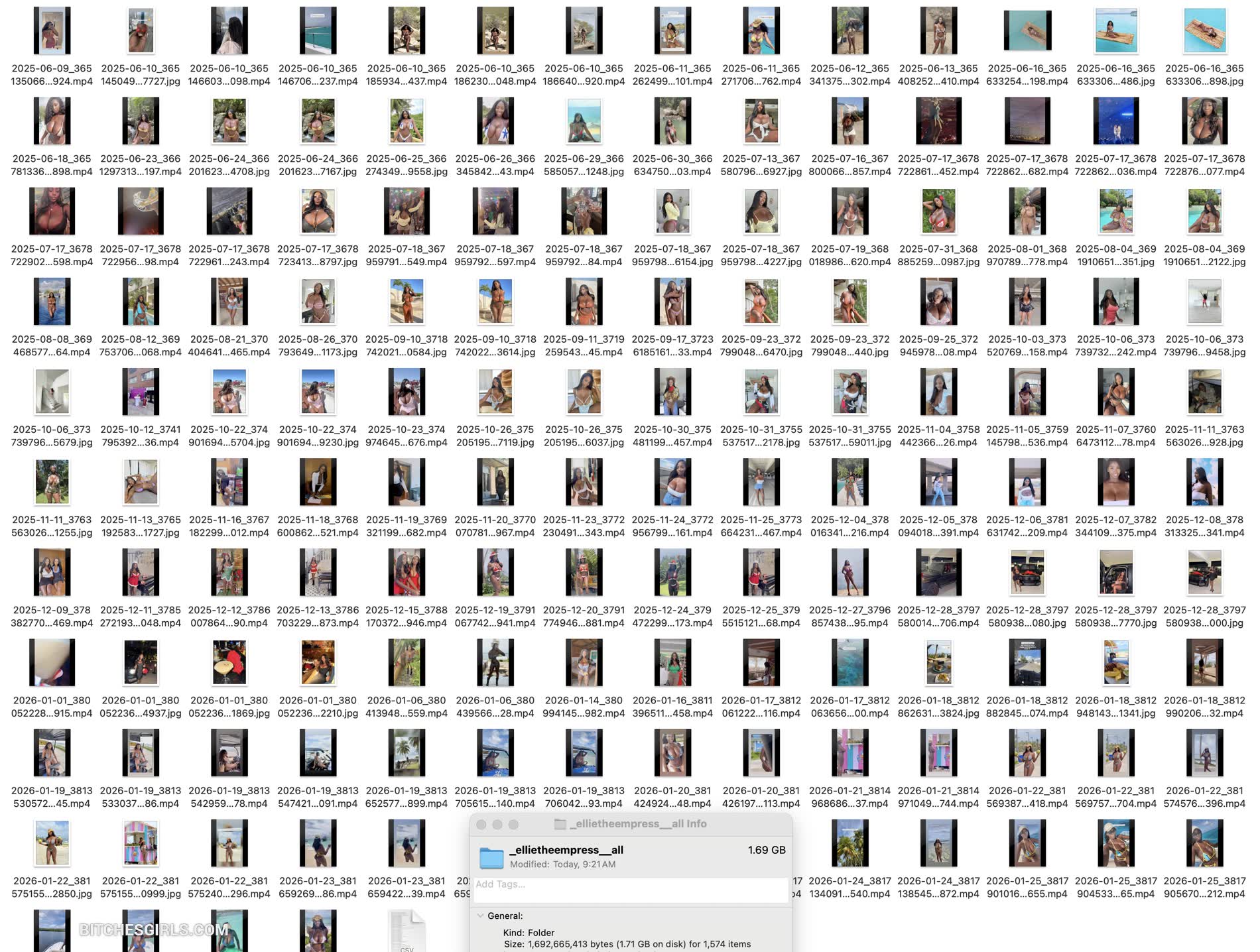Select file 2026-01-01_380 052236...1869.jpg
The width and height of the screenshot is (1260, 952).
(x=229, y=662)
